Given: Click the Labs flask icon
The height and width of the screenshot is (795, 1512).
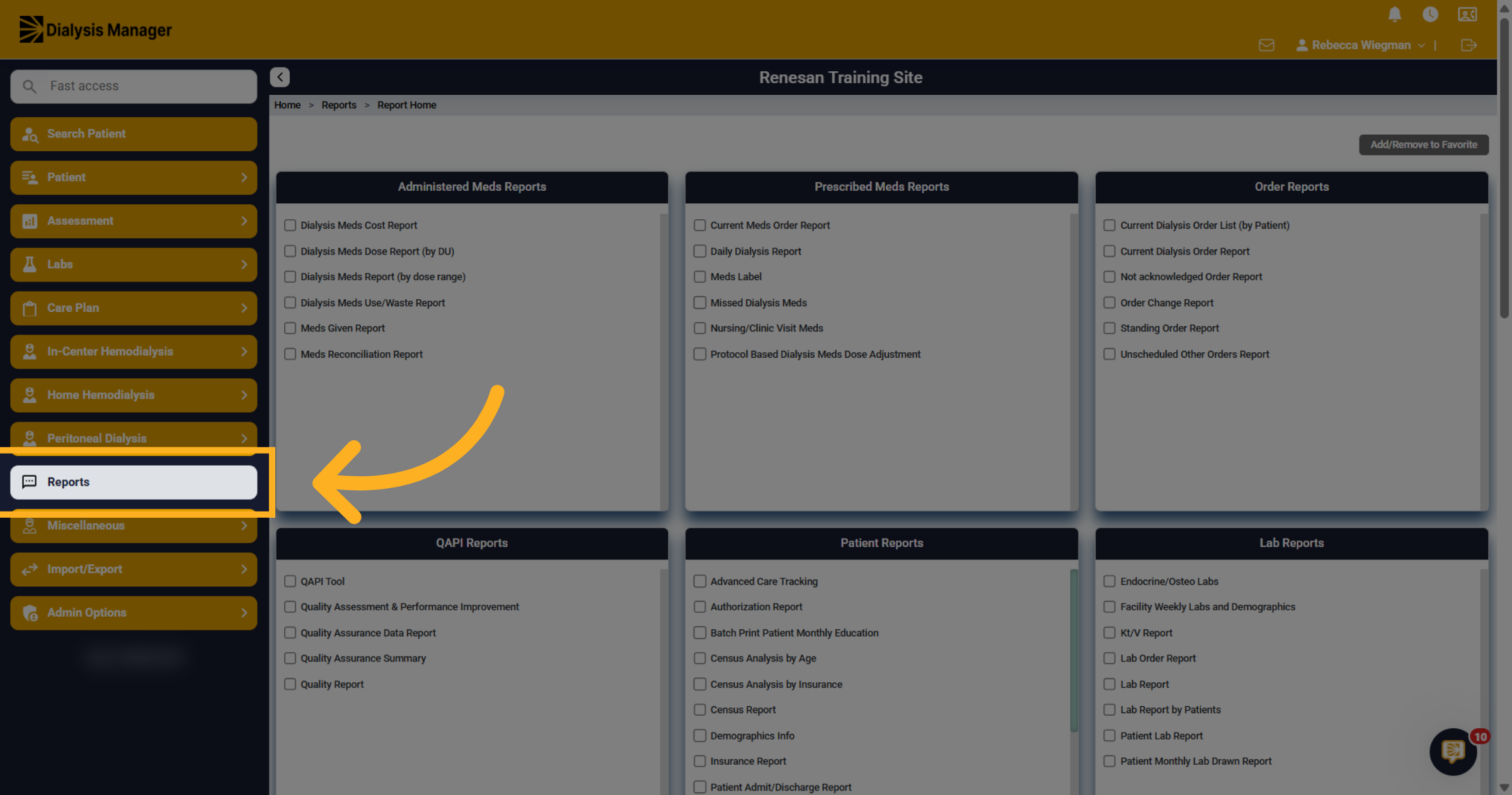Looking at the screenshot, I should click(x=30, y=265).
